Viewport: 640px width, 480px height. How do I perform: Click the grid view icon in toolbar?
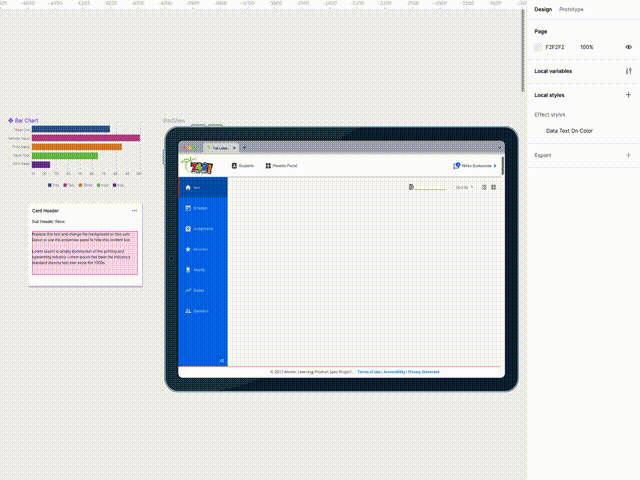point(494,187)
